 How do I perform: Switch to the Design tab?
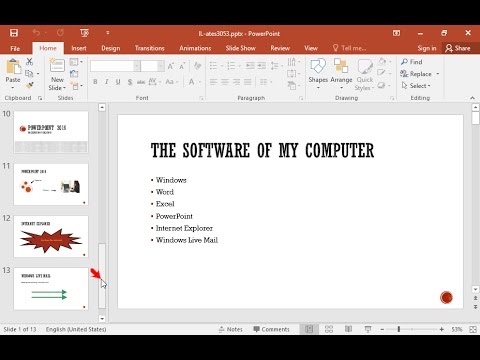click(x=111, y=48)
